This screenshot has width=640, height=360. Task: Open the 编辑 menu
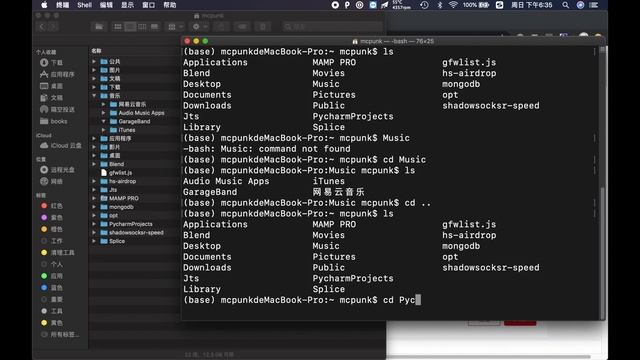point(106,5)
